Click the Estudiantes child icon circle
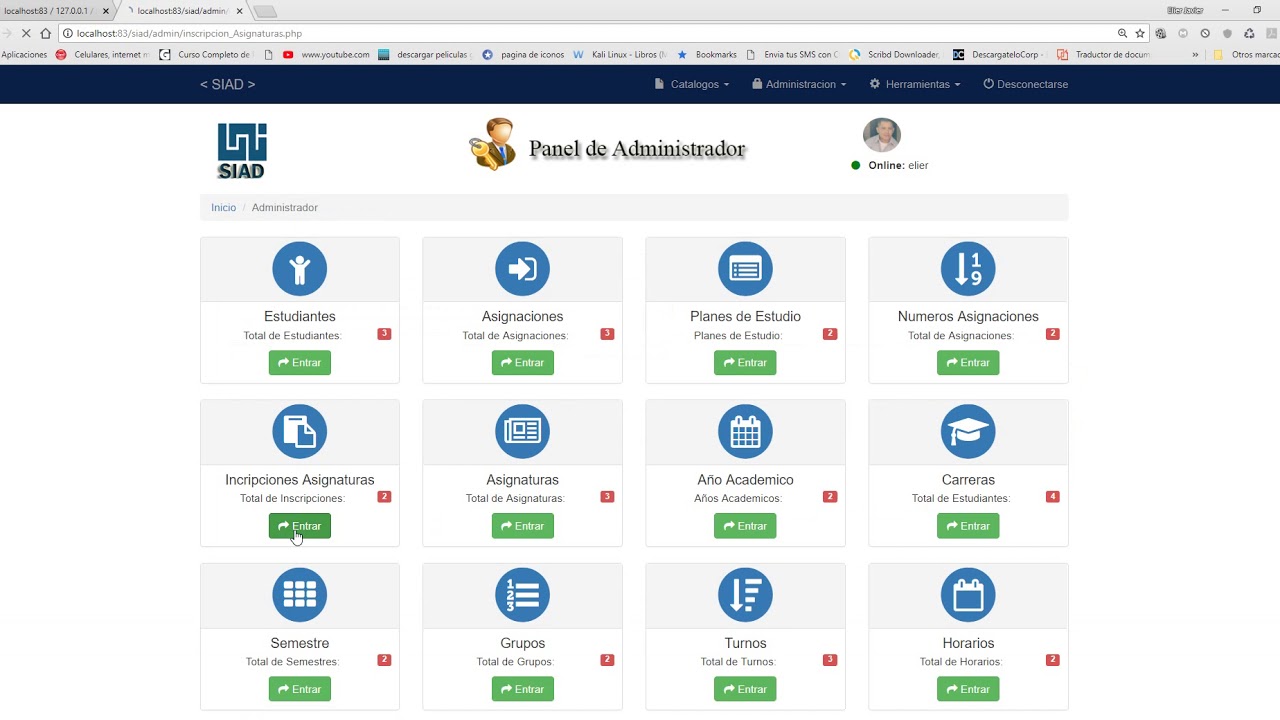 click(299, 269)
